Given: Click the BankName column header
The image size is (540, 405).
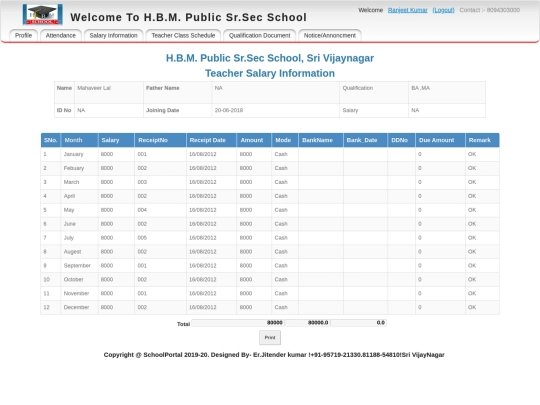Looking at the screenshot, I should [x=321, y=140].
